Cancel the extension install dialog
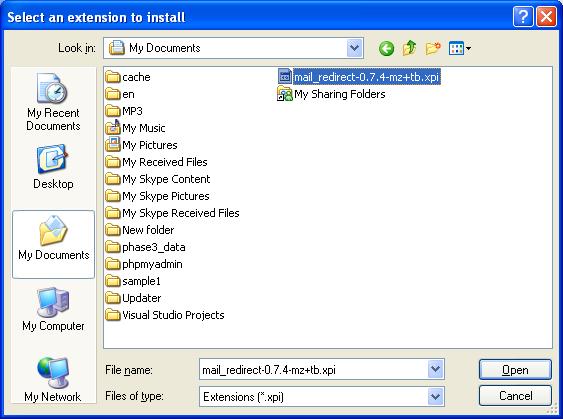The width and height of the screenshot is (563, 419). coord(515,396)
